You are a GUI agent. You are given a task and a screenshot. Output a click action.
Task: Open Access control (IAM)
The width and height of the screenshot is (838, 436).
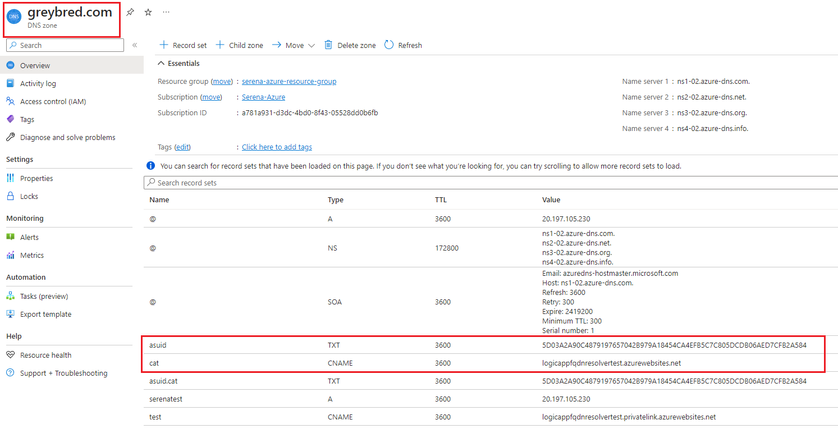53,102
